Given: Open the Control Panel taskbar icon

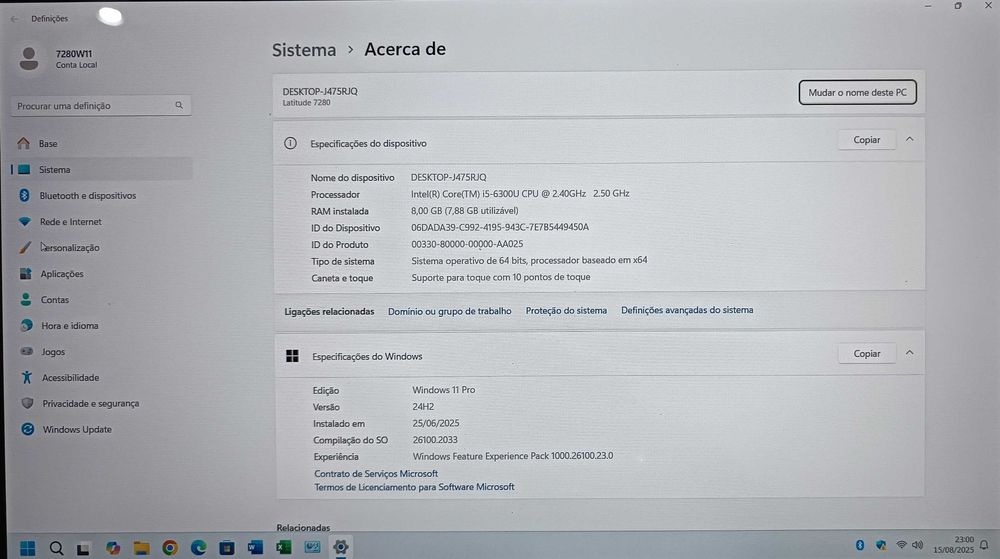Looking at the screenshot, I should coord(312,547).
